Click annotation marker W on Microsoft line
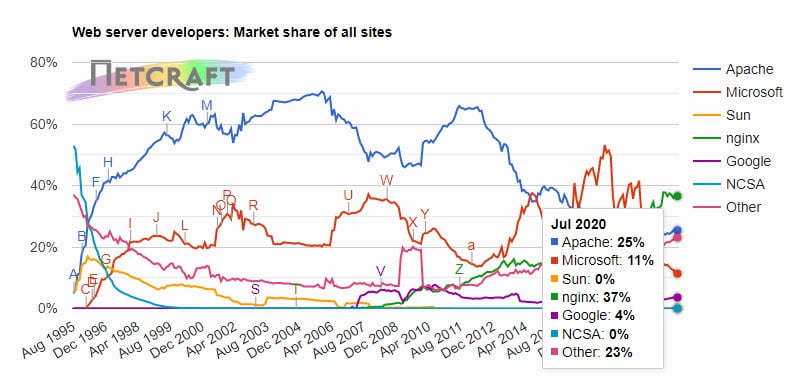Image resolution: width=800 pixels, height=380 pixels. click(387, 180)
